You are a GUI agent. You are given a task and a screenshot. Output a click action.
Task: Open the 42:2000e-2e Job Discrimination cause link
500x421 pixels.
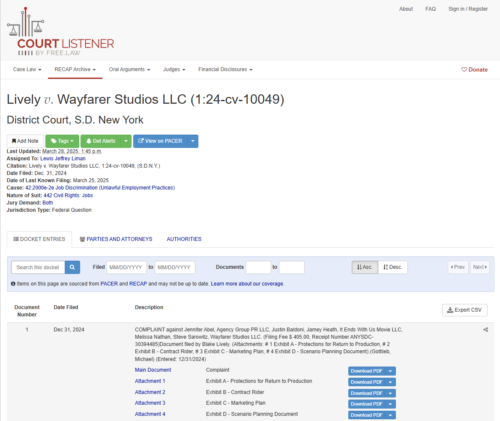tap(100, 188)
